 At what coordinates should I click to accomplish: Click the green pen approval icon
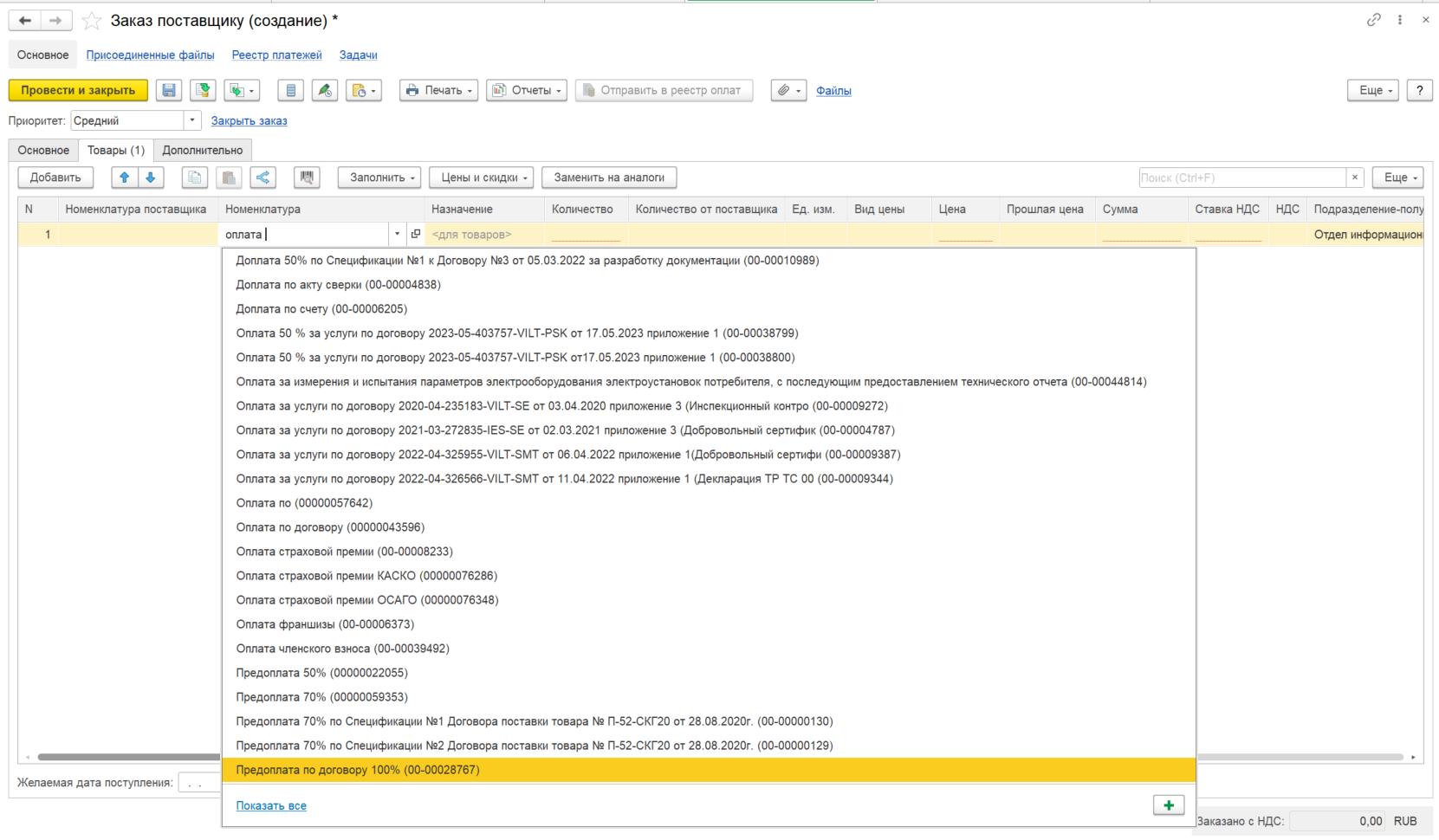pyautogui.click(x=325, y=90)
